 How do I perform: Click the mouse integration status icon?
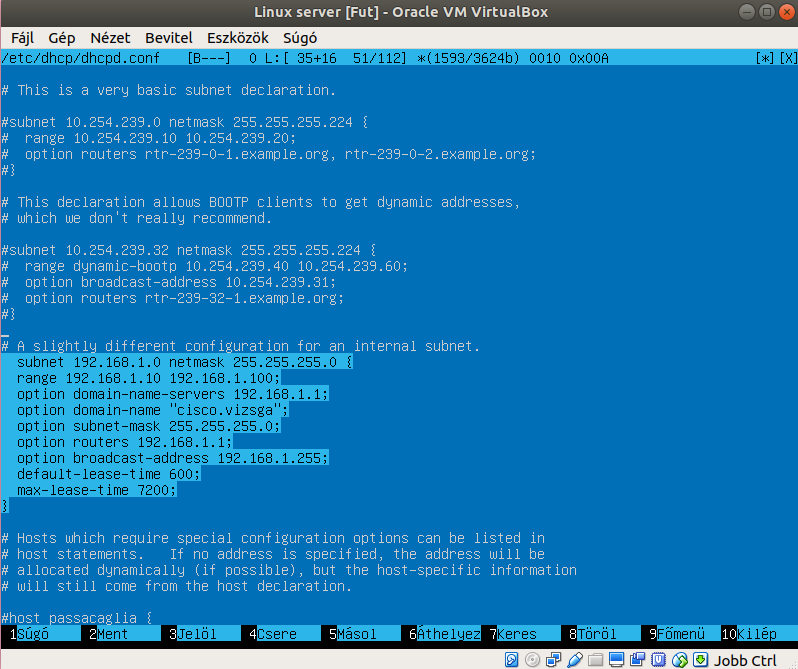(x=679, y=660)
